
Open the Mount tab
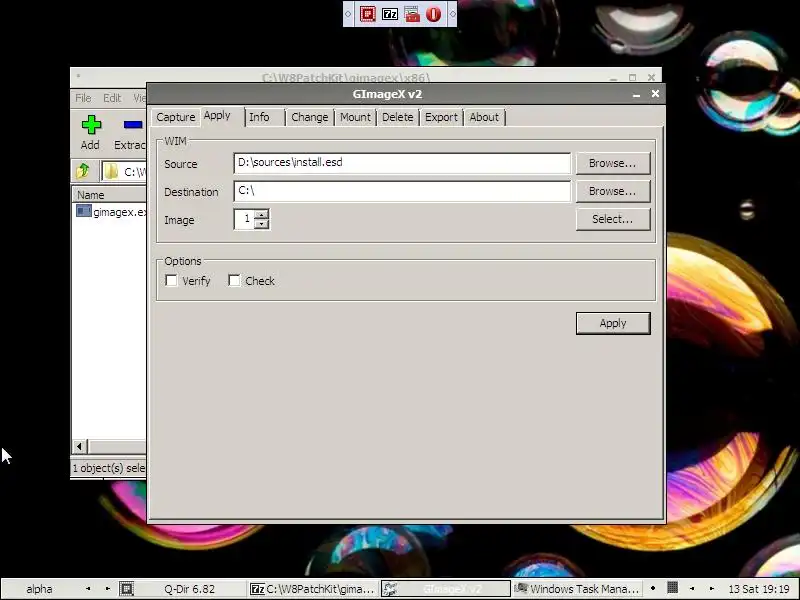coord(356,117)
